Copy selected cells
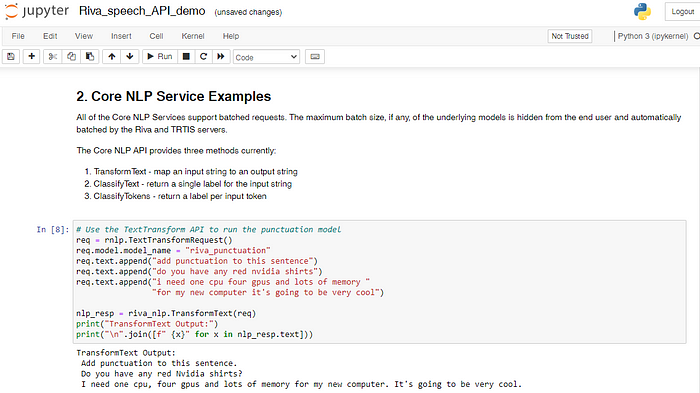Image resolution: width=700 pixels, height=393 pixels. point(71,57)
